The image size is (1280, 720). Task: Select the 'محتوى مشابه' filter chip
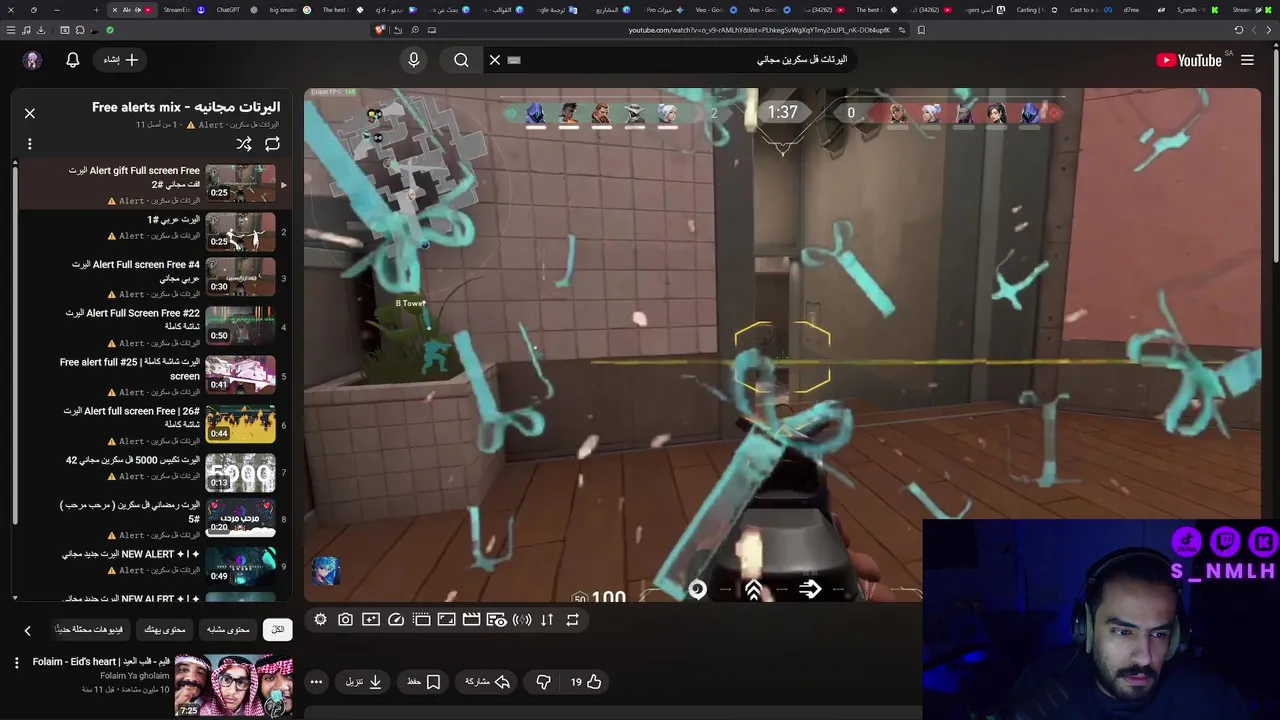click(228, 630)
